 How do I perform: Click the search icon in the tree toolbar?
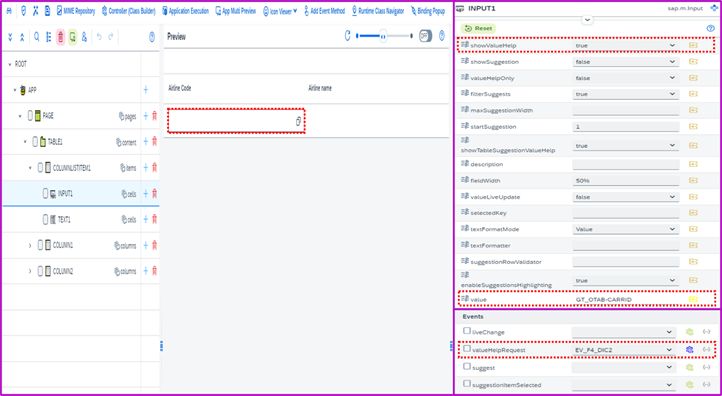(37, 37)
